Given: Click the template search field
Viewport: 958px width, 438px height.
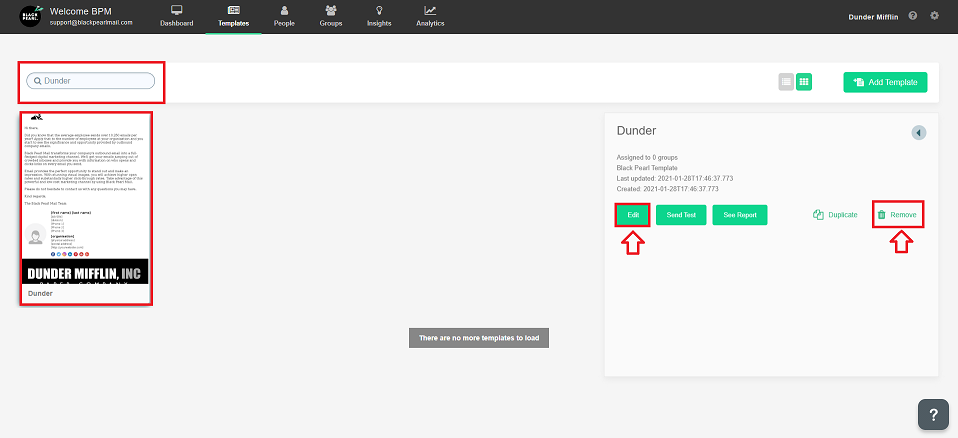Looking at the screenshot, I should [x=90, y=81].
